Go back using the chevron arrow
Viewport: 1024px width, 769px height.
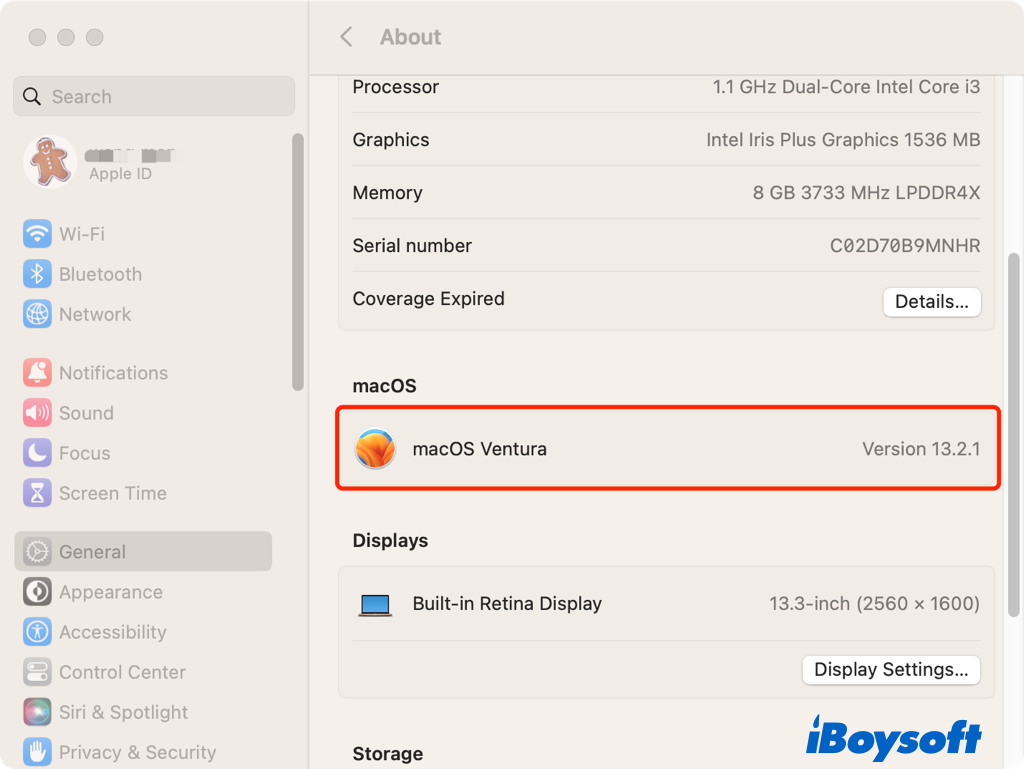coord(346,37)
